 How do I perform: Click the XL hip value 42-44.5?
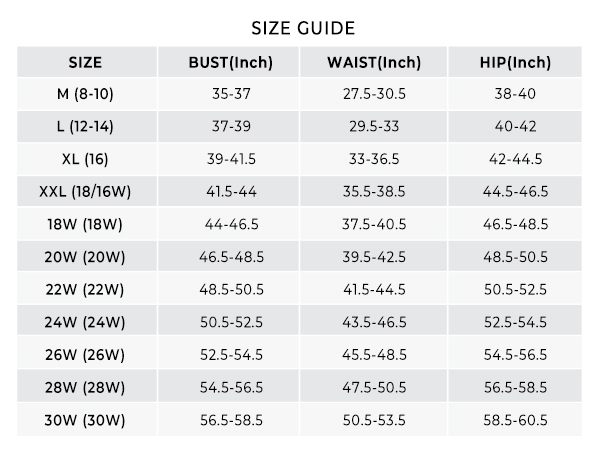click(515, 159)
